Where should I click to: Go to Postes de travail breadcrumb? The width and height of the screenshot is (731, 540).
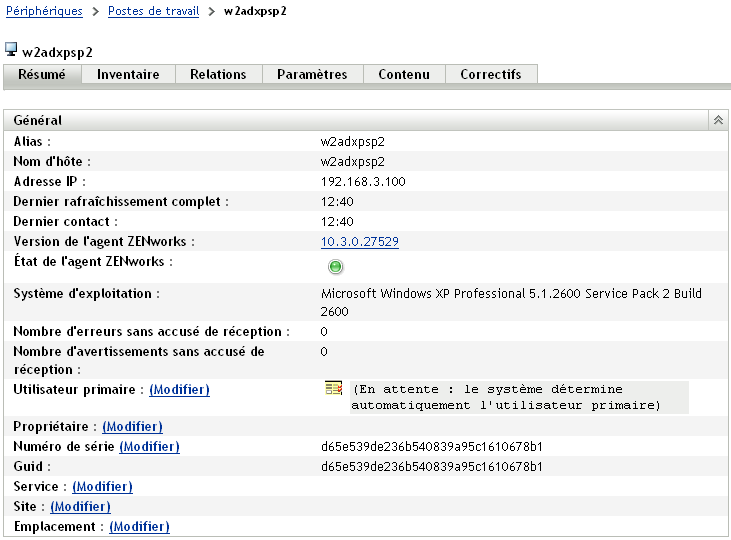[x=153, y=11]
